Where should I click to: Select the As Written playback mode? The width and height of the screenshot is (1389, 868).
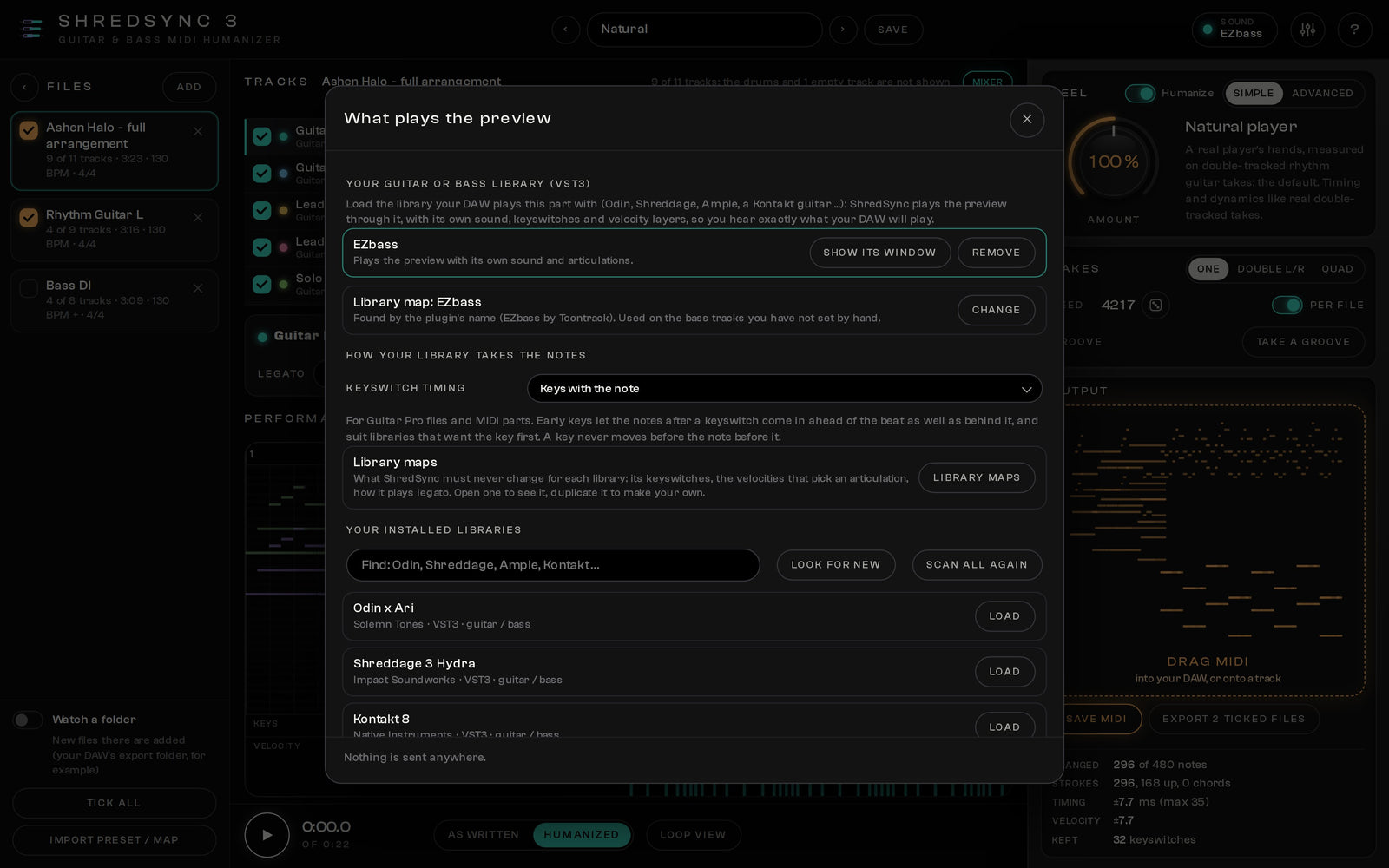(x=484, y=835)
